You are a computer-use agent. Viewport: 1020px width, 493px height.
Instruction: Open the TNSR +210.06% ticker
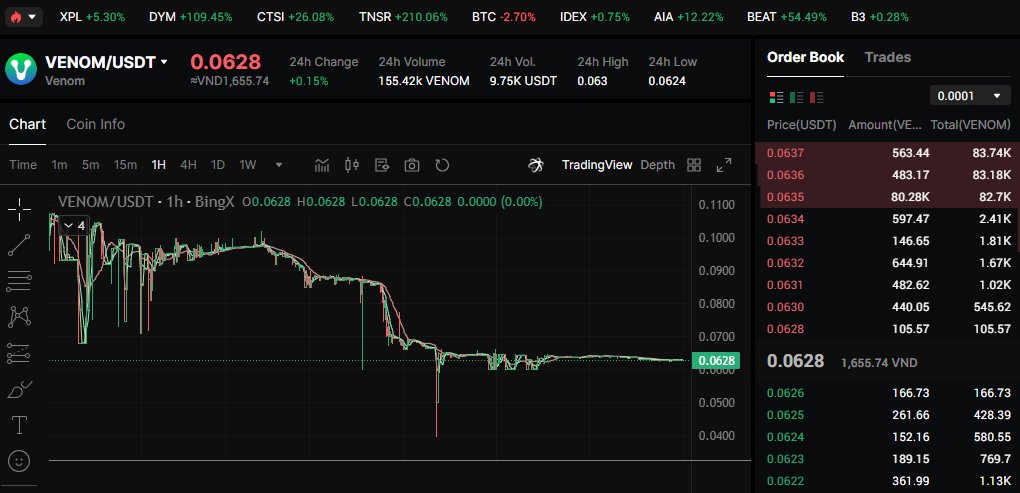point(403,17)
